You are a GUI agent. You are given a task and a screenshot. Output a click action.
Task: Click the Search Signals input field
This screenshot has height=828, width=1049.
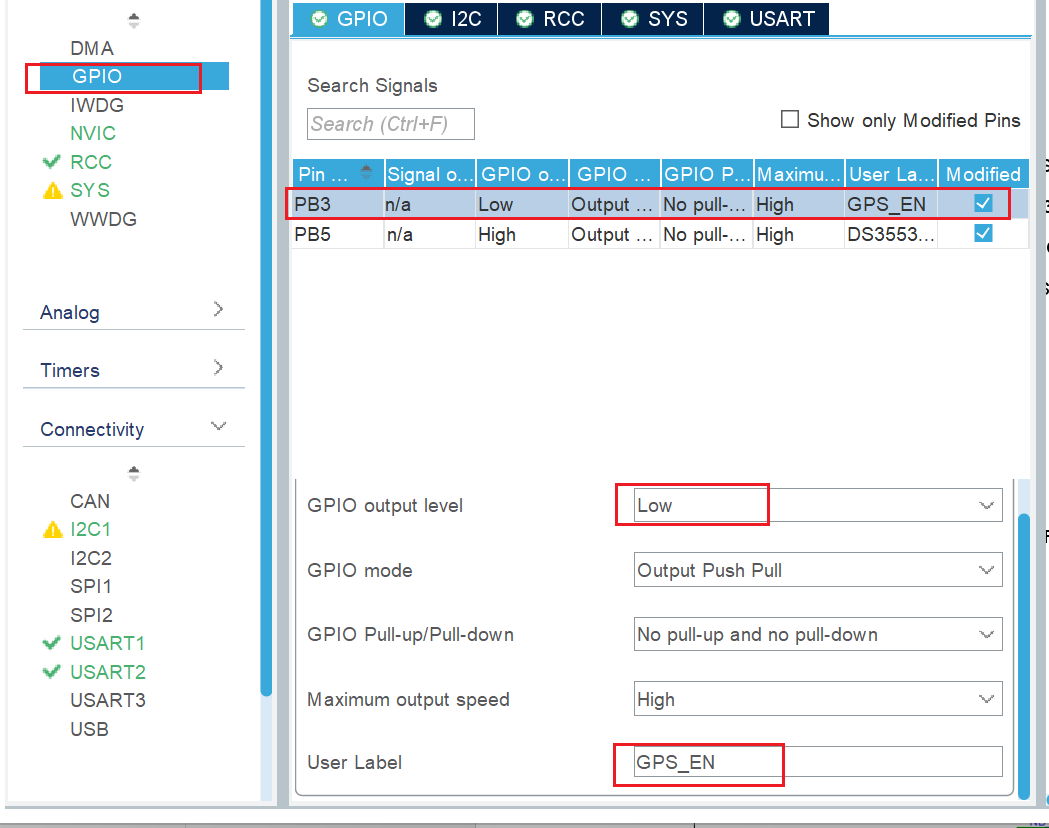(x=390, y=124)
